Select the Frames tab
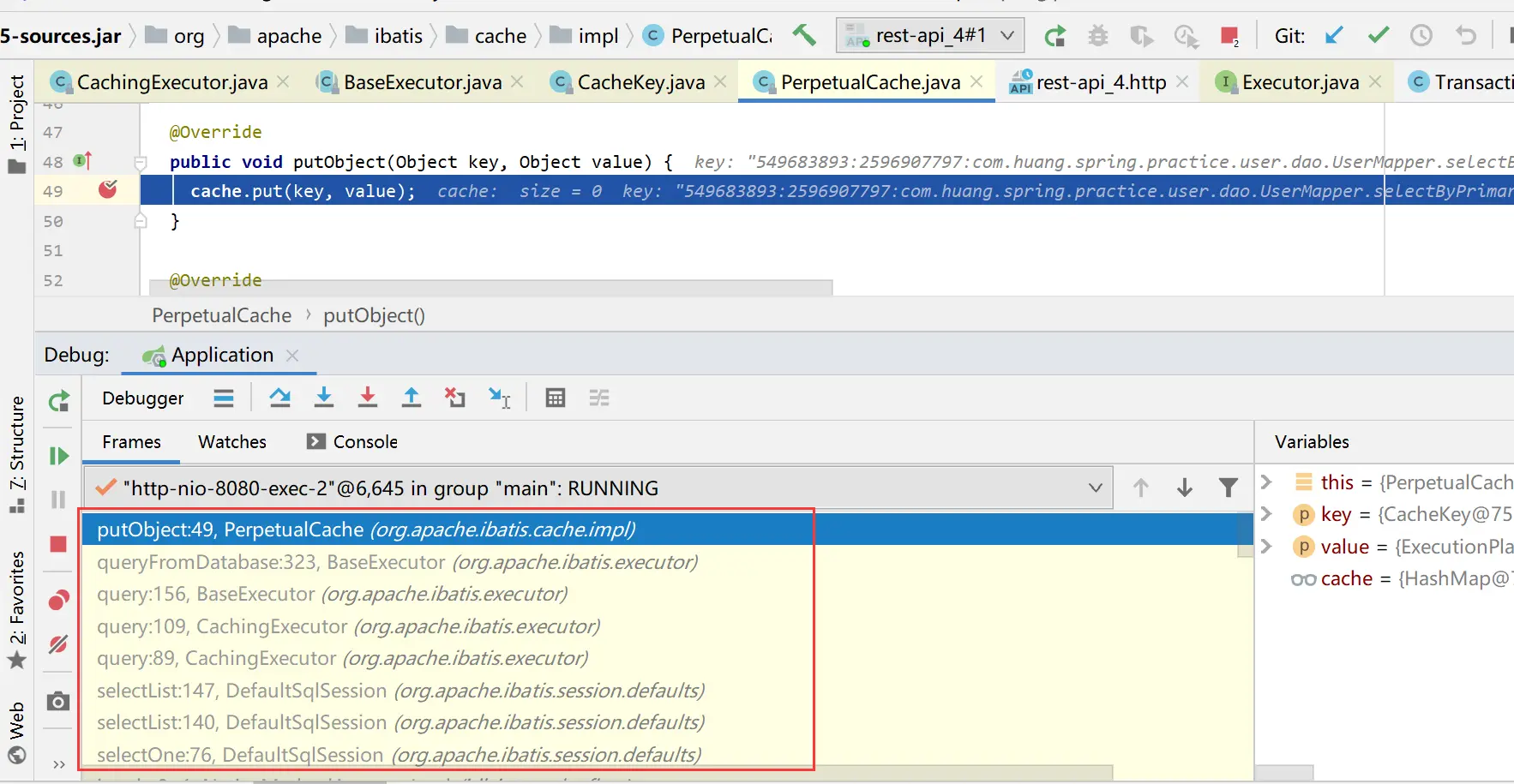Viewport: 1514px width, 784px height. click(x=131, y=442)
